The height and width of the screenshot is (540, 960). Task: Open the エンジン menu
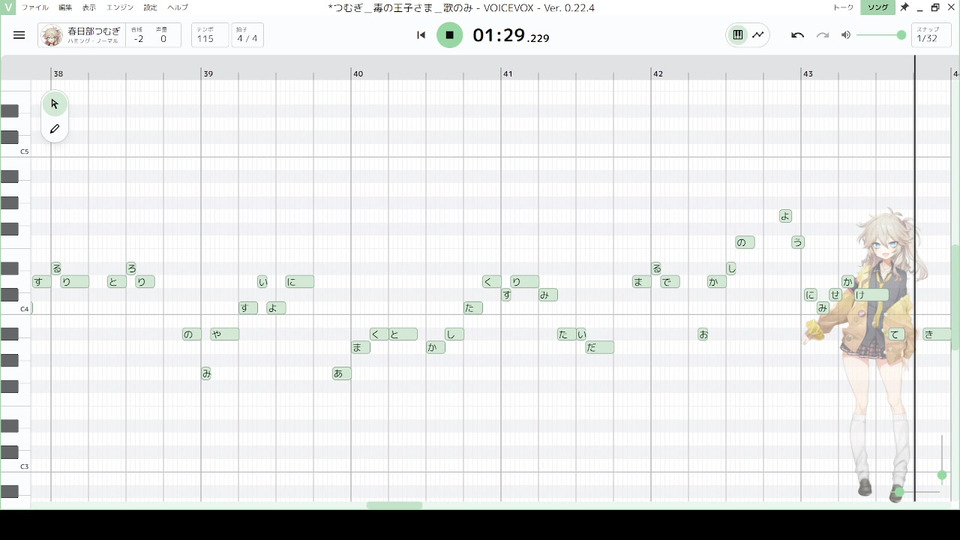pos(120,7)
